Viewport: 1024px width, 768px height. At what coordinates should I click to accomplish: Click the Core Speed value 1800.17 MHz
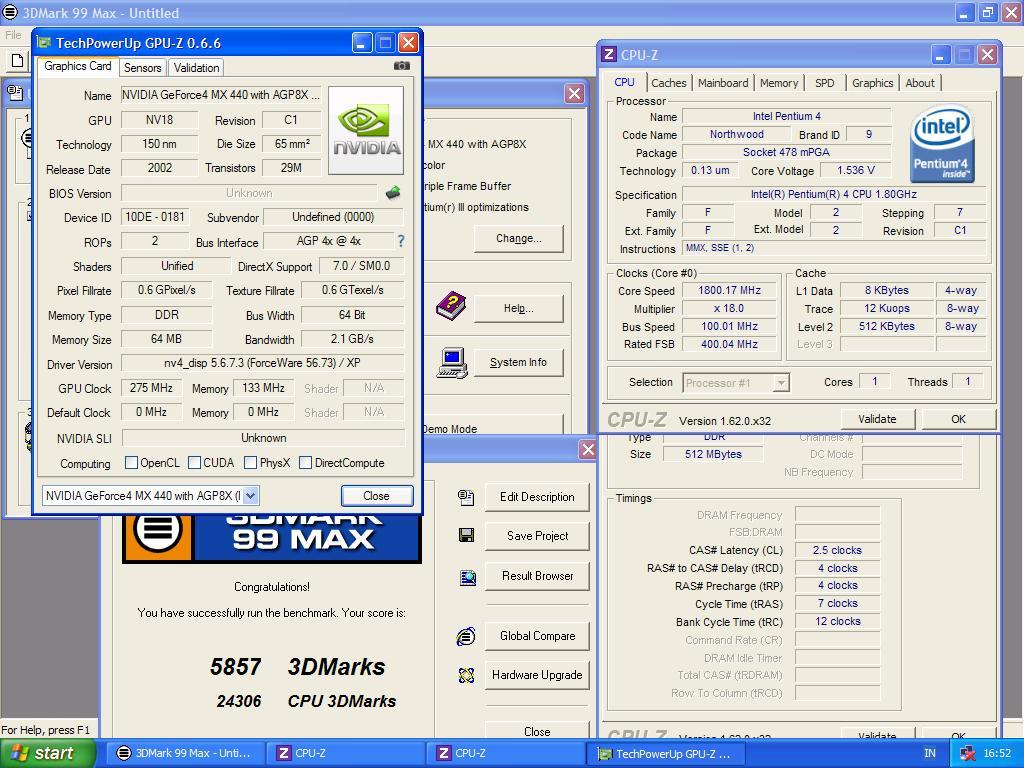coord(729,291)
